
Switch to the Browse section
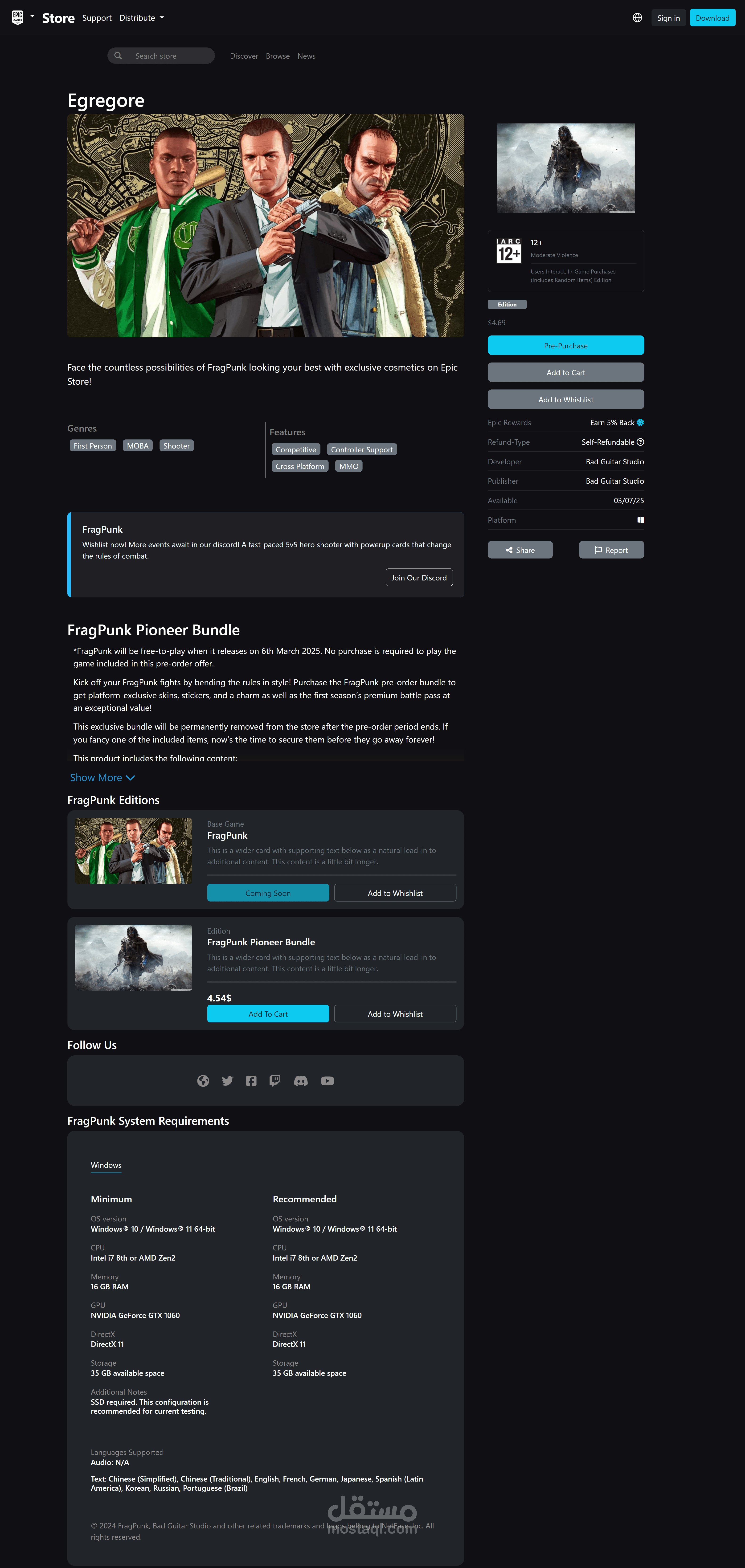278,56
